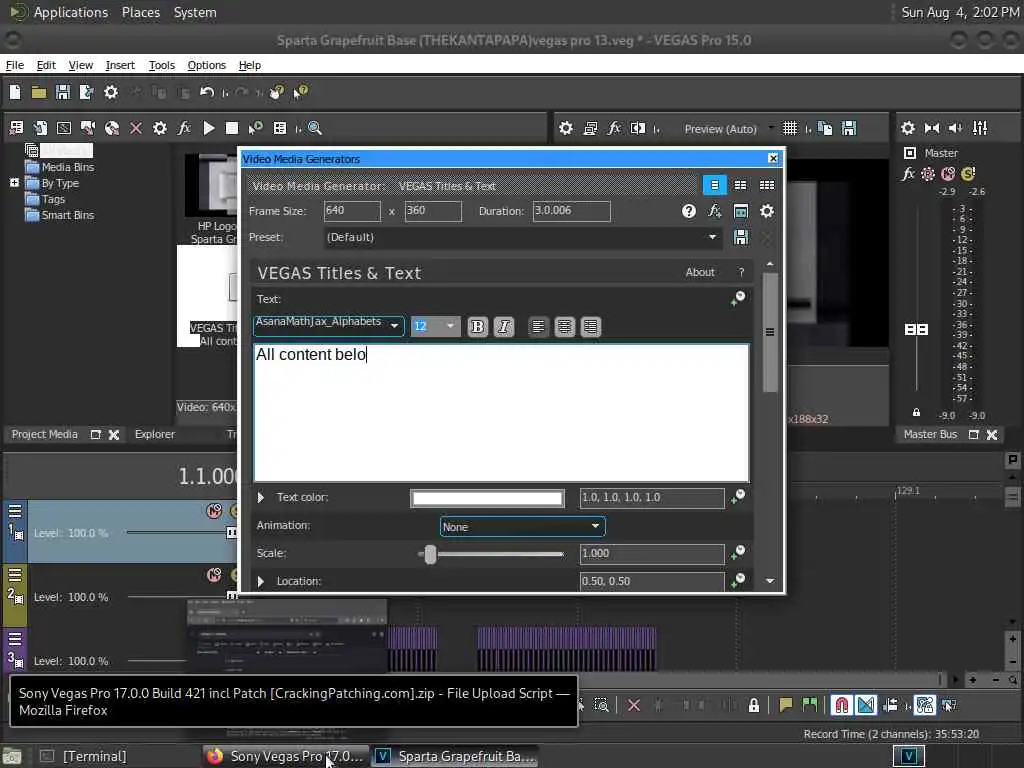The height and width of the screenshot is (768, 1024).
Task: Open font family dropdown AsanaMathJax_Alphabets
Action: [x=328, y=325]
